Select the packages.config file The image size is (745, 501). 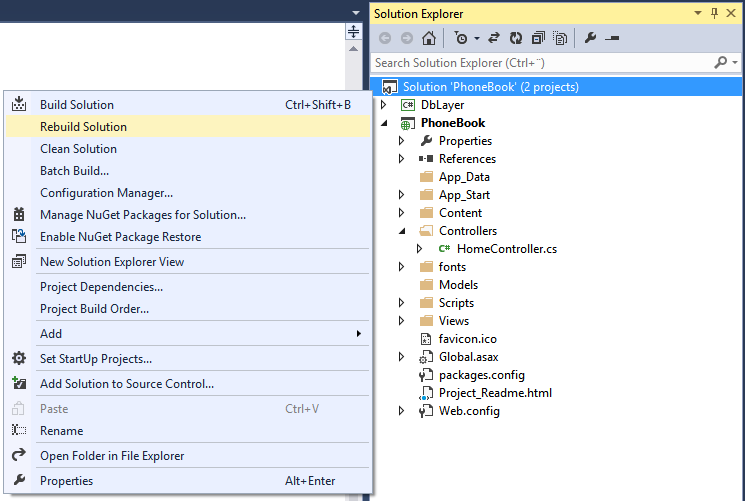[x=481, y=375]
